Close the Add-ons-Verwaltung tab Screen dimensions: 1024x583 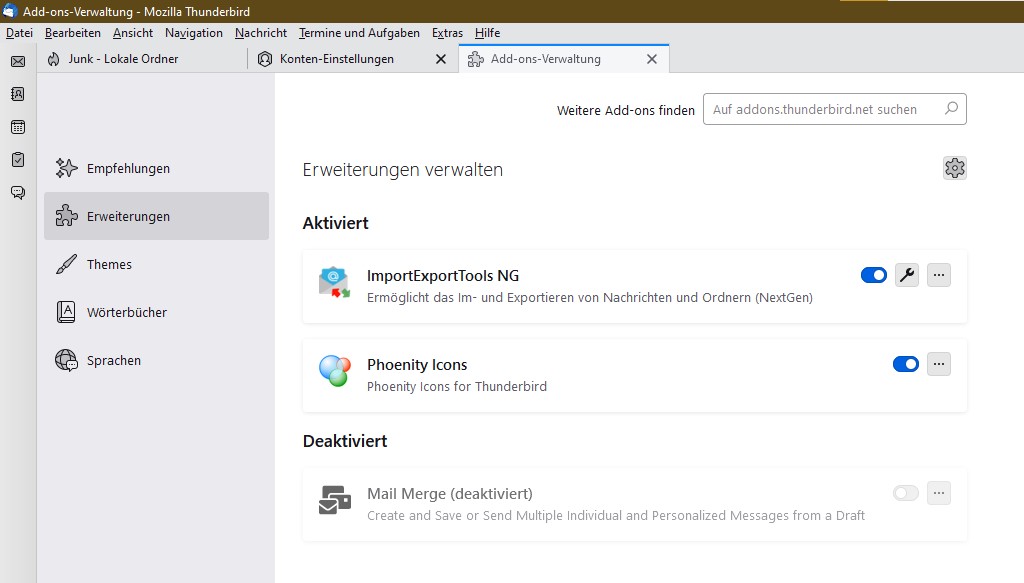652,59
